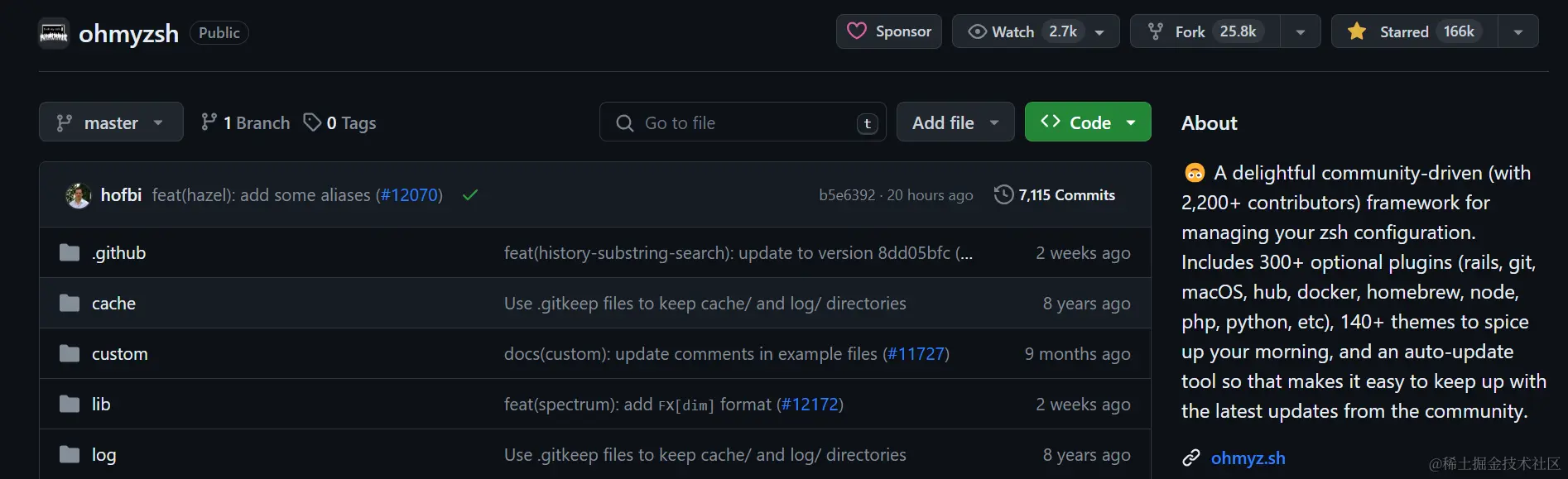Click the magnifier icon in Go to file
This screenshot has height=479, width=1568.
[x=625, y=123]
